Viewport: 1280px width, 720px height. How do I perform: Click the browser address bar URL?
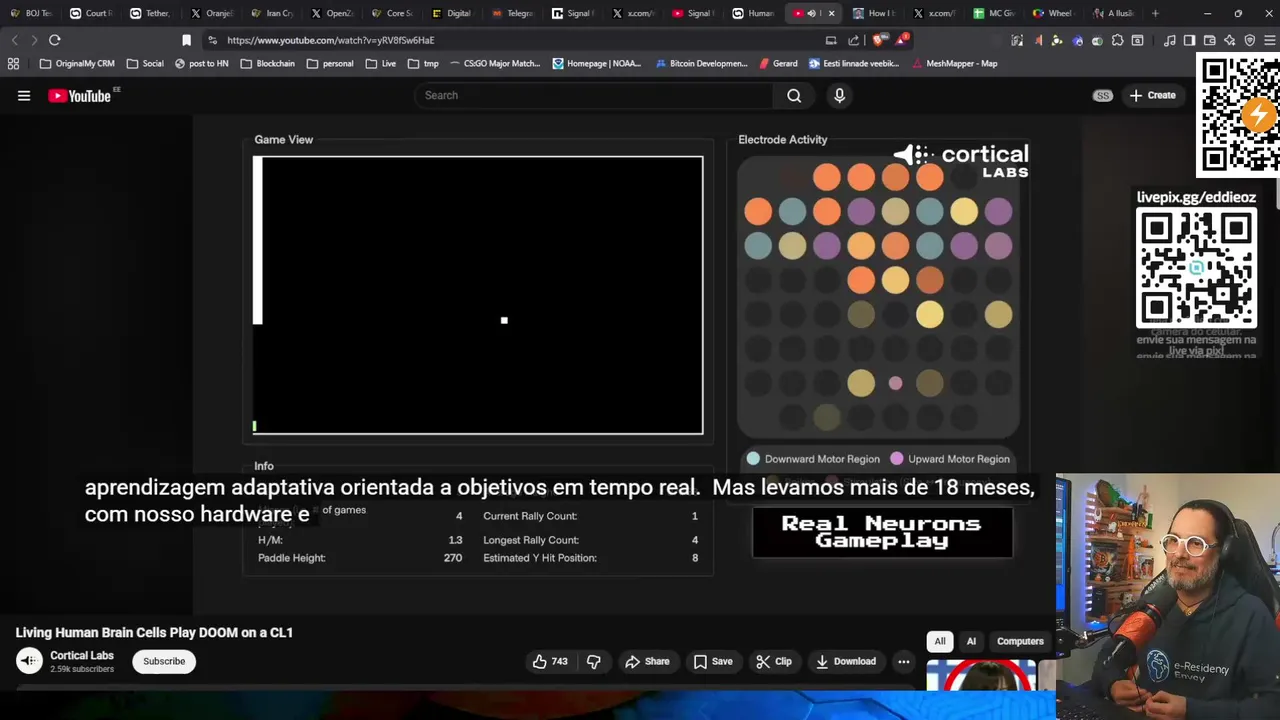point(330,40)
